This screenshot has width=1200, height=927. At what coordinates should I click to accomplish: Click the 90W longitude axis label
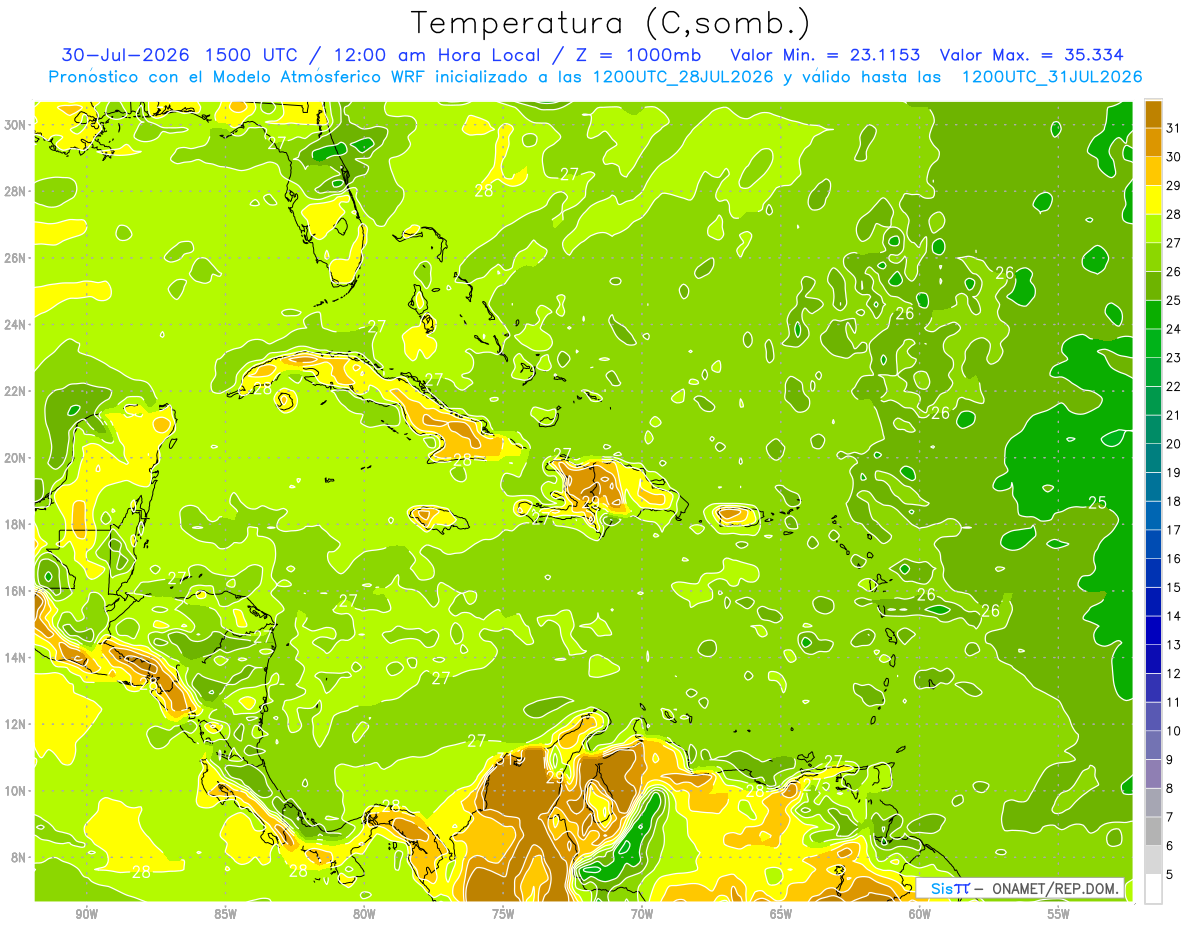pyautogui.click(x=86, y=914)
